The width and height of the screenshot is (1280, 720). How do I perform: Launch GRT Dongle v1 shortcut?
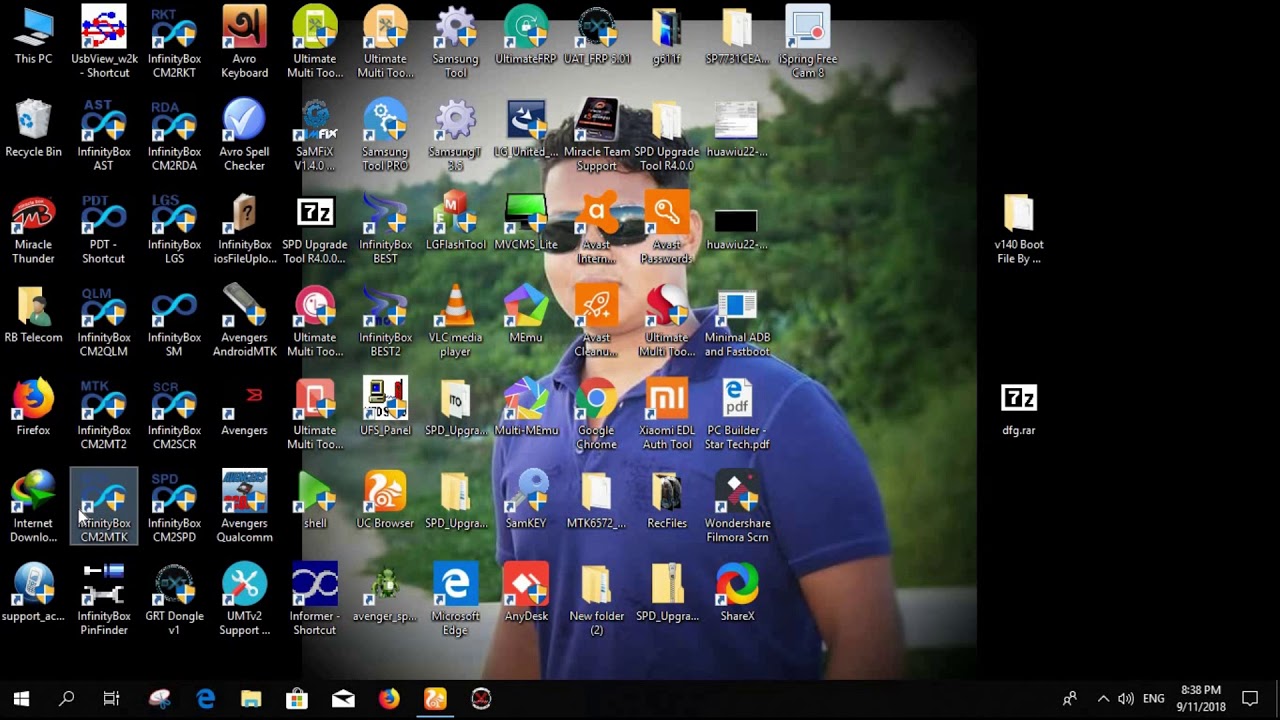[174, 601]
